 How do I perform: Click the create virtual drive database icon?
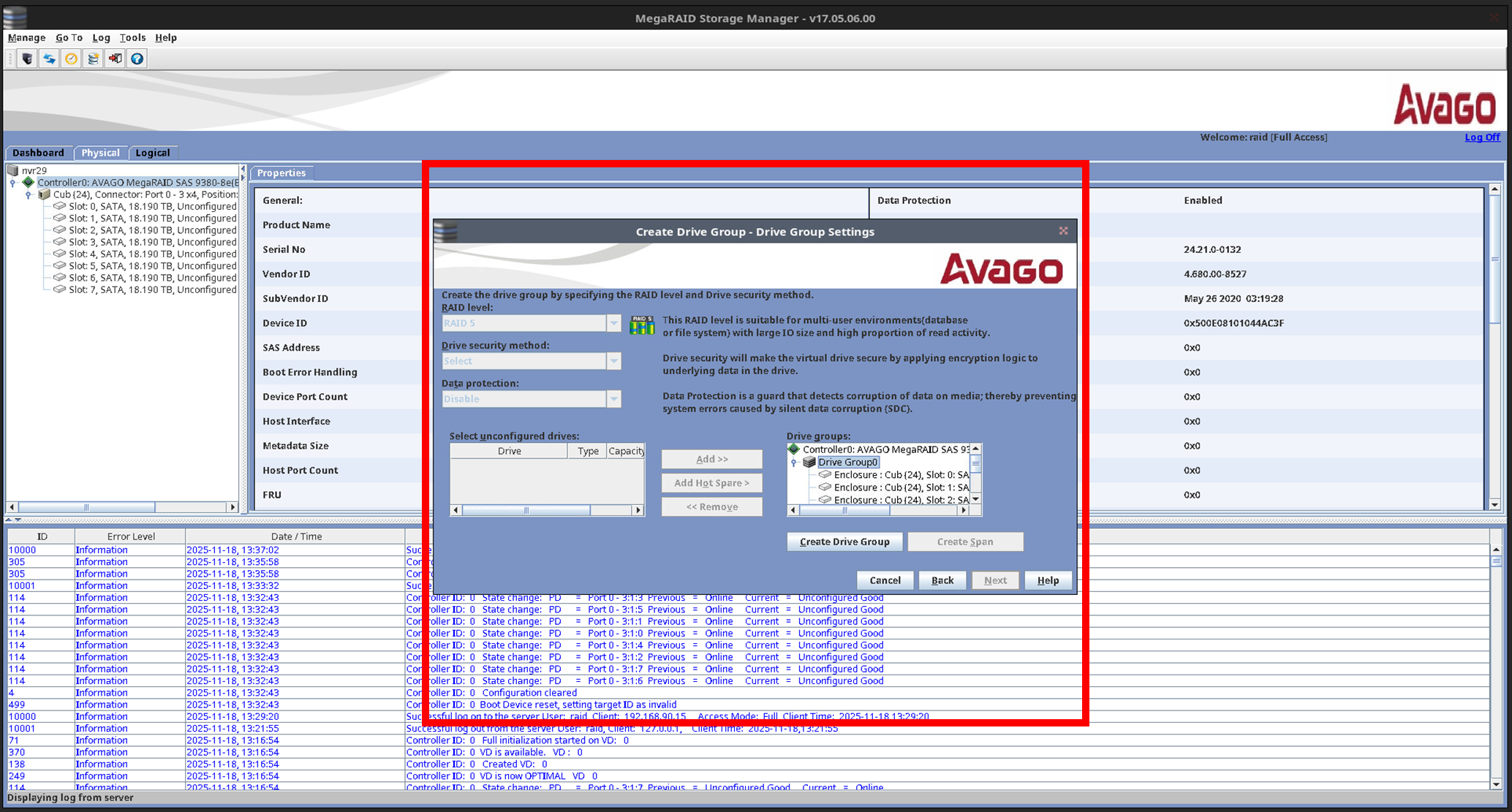tap(93, 58)
